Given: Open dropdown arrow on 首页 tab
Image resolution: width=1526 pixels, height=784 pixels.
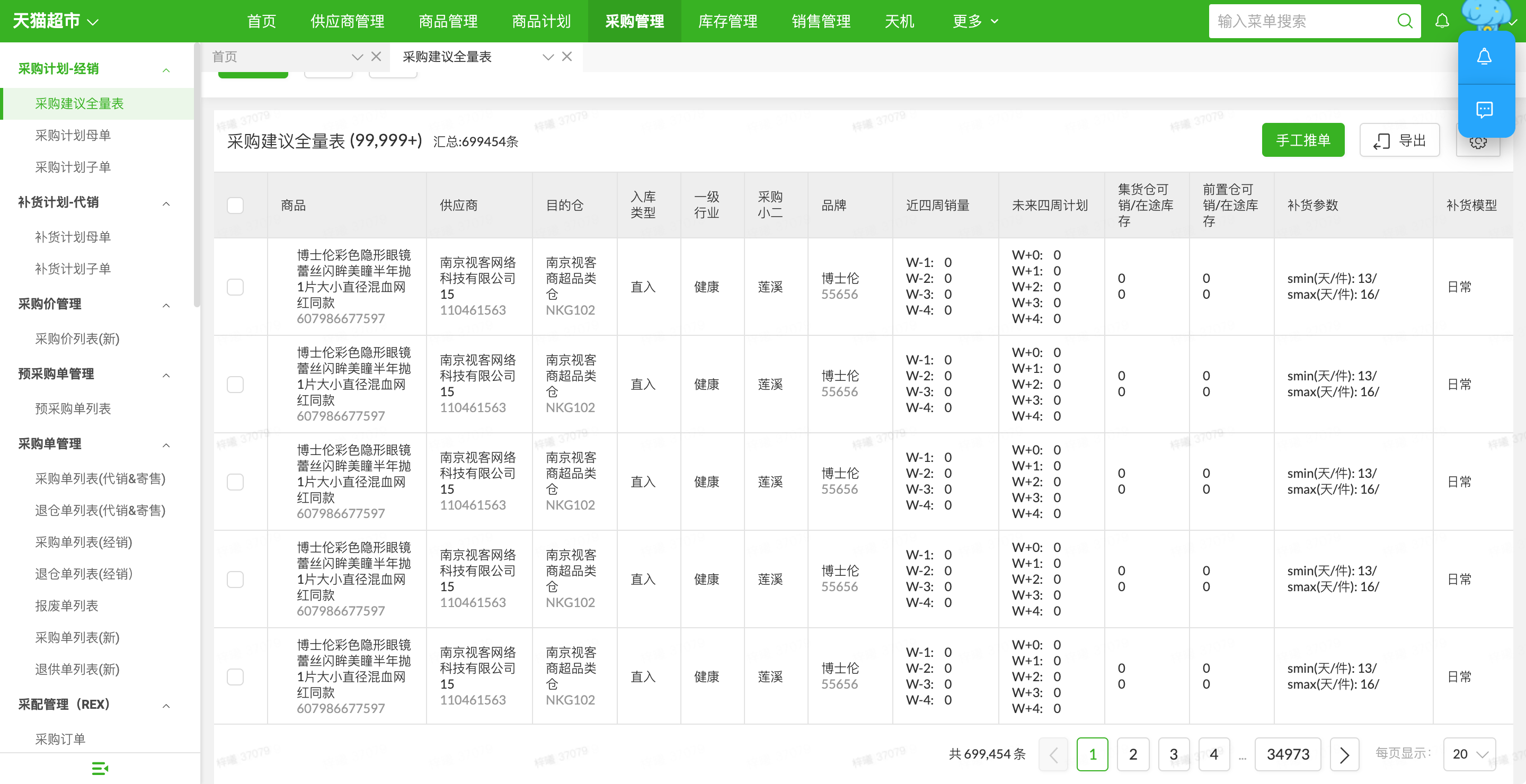Looking at the screenshot, I should point(357,57).
